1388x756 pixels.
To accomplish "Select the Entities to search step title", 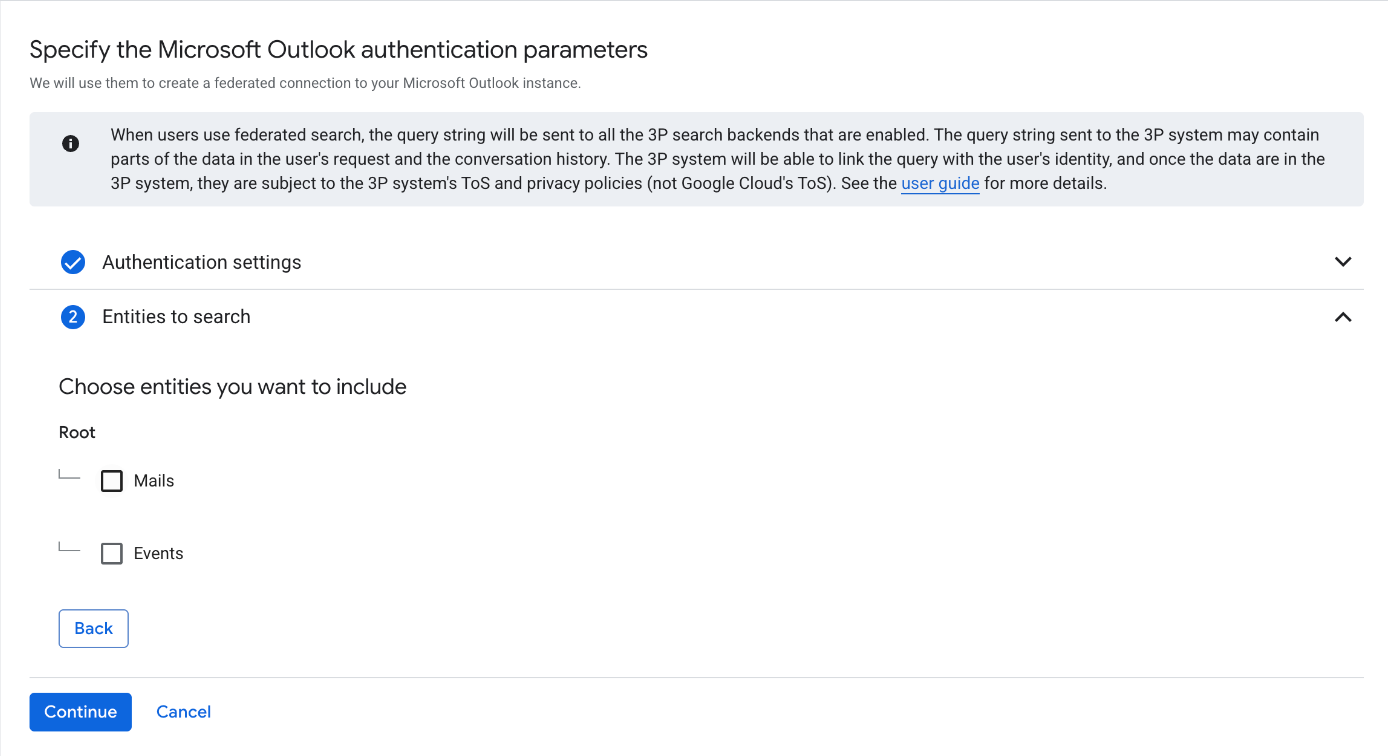I will click(176, 317).
